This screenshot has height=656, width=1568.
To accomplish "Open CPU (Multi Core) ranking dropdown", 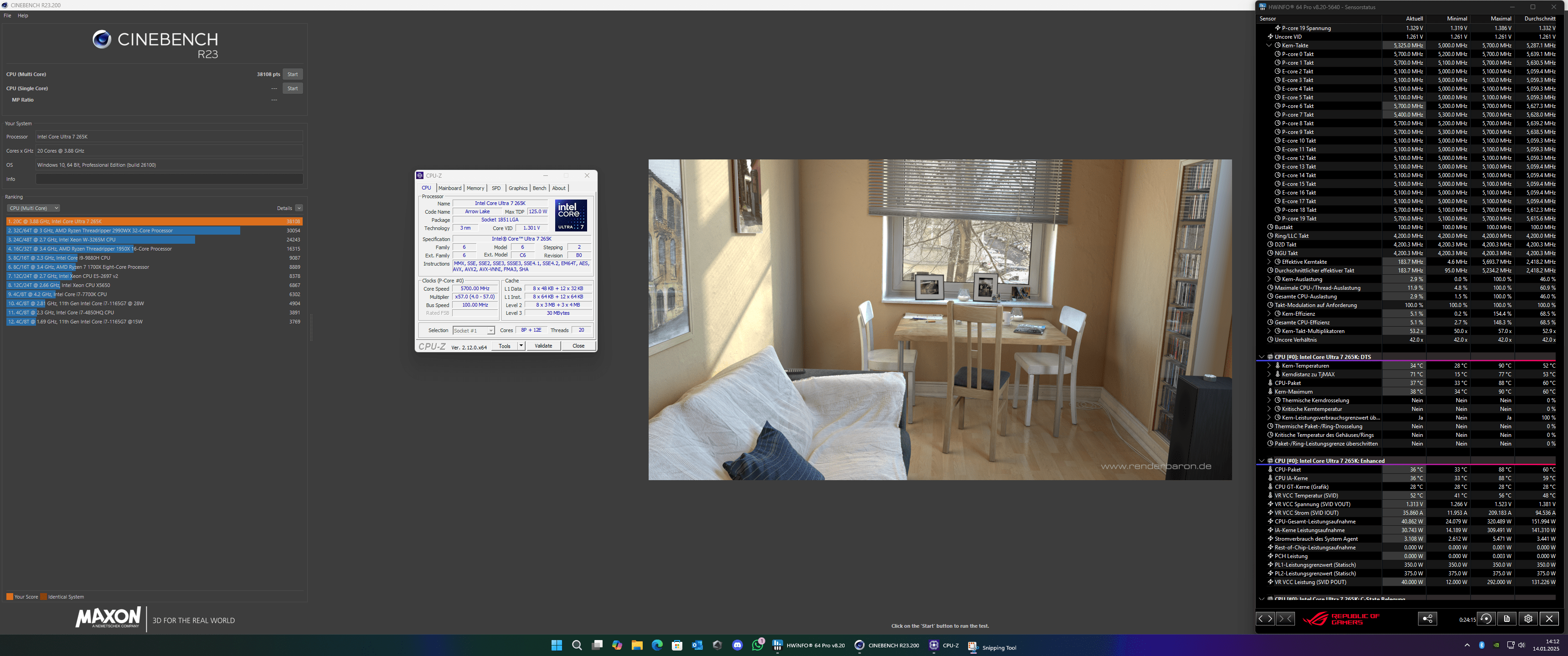I will point(33,208).
